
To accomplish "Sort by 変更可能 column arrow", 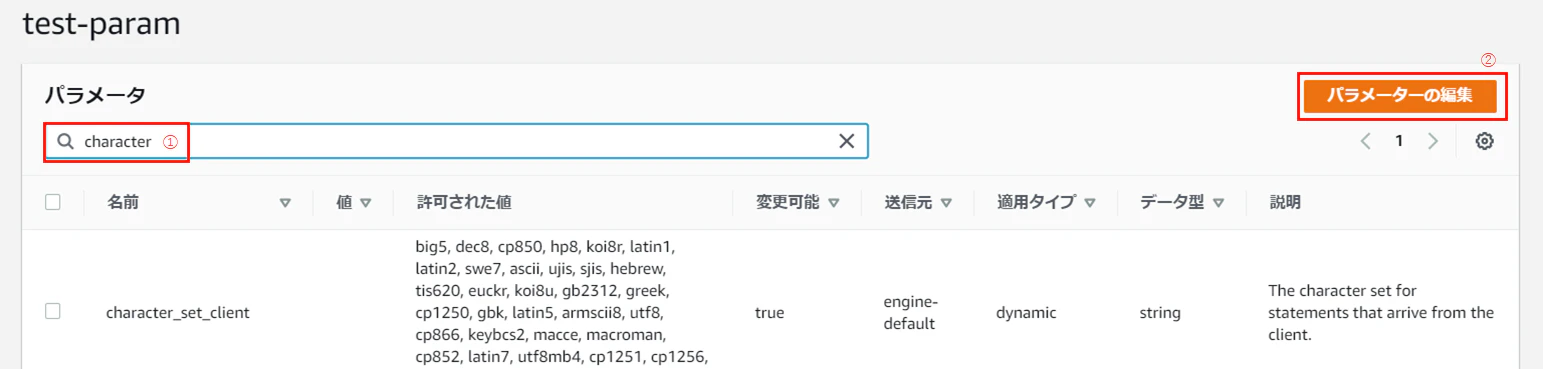I will [833, 202].
